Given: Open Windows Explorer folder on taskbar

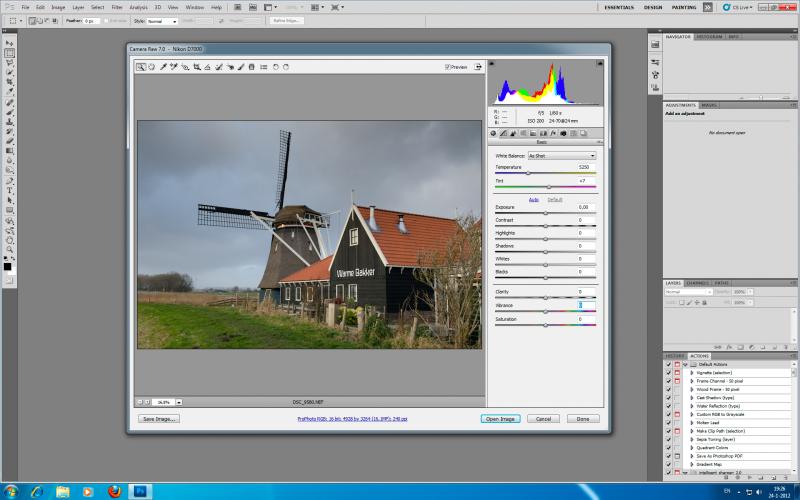Looking at the screenshot, I should point(63,491).
